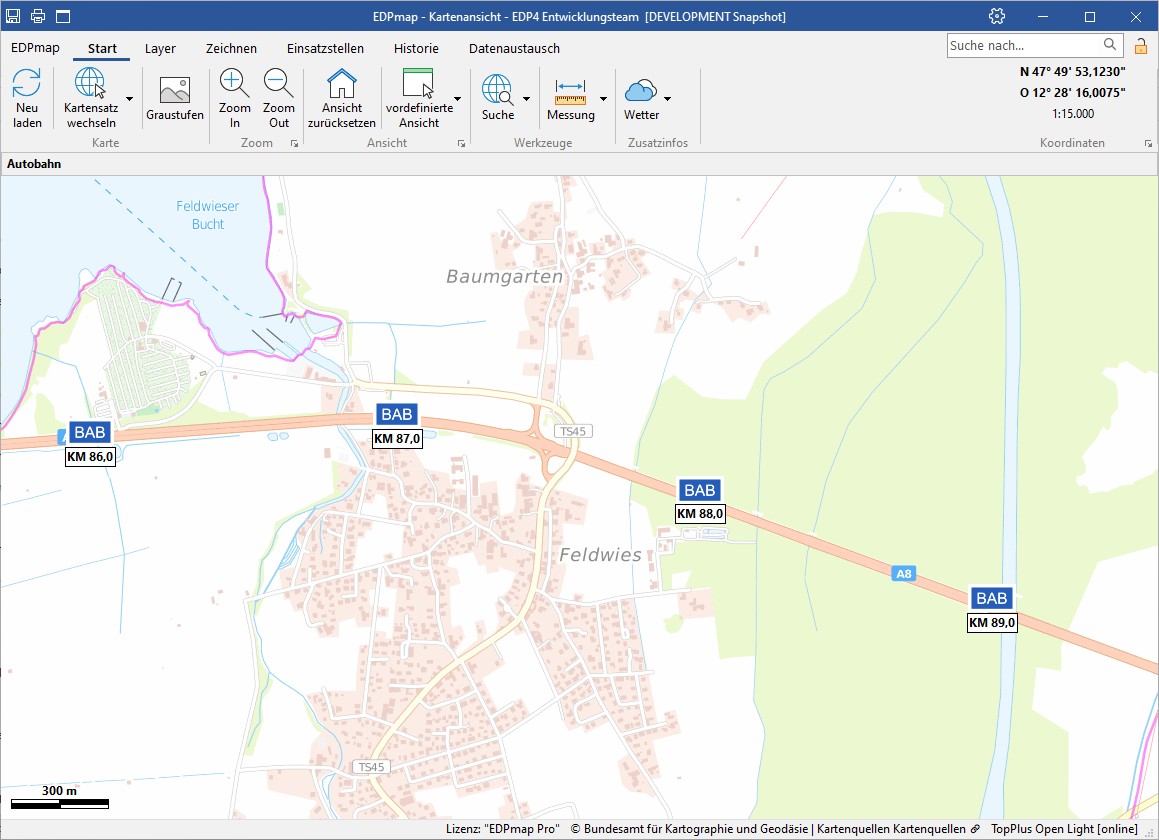This screenshot has width=1159, height=840.
Task: Click the Neu laden refresh icon
Action: click(27, 85)
